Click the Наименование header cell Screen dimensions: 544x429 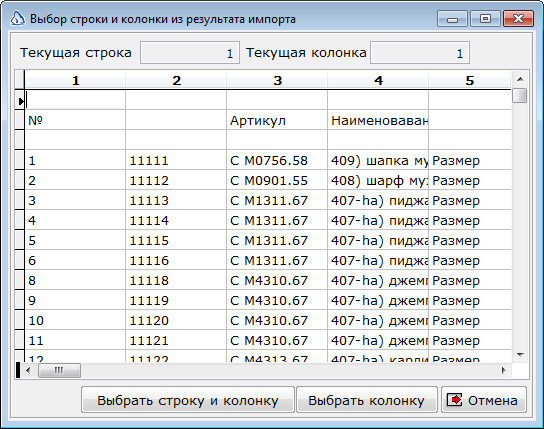378,120
